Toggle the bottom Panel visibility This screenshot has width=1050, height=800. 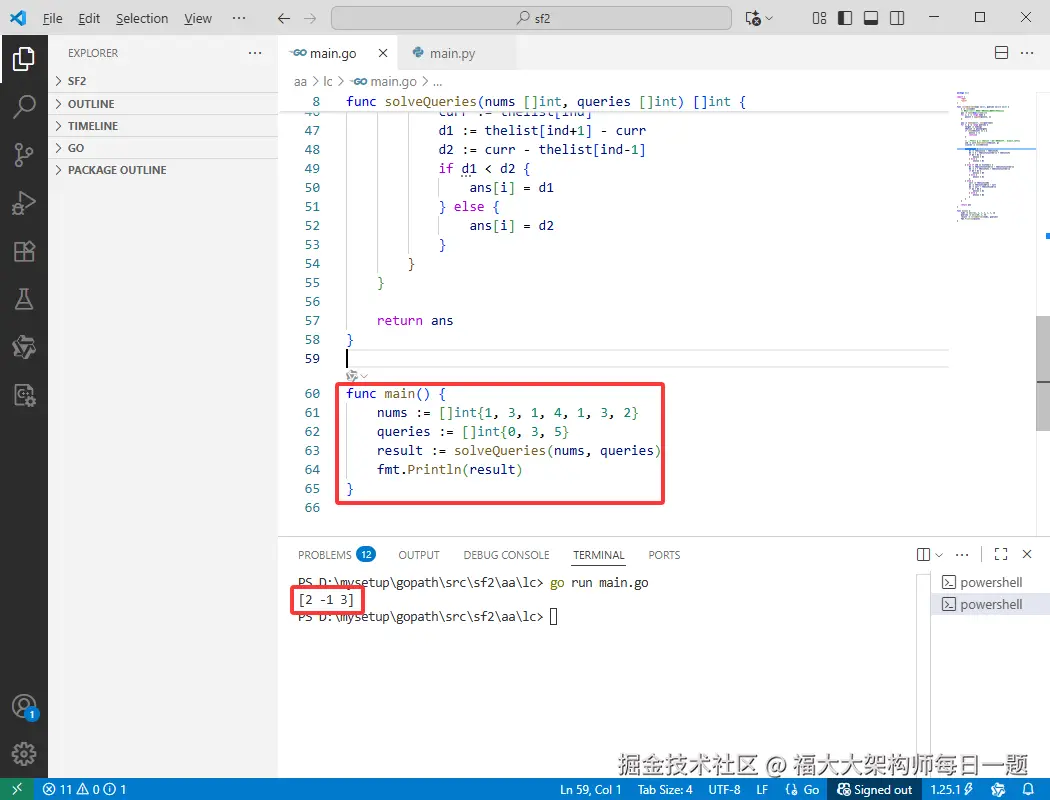click(871, 18)
